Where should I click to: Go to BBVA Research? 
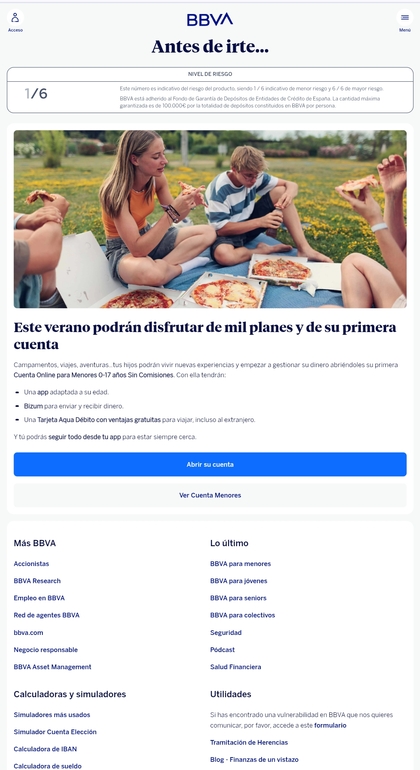37,581
